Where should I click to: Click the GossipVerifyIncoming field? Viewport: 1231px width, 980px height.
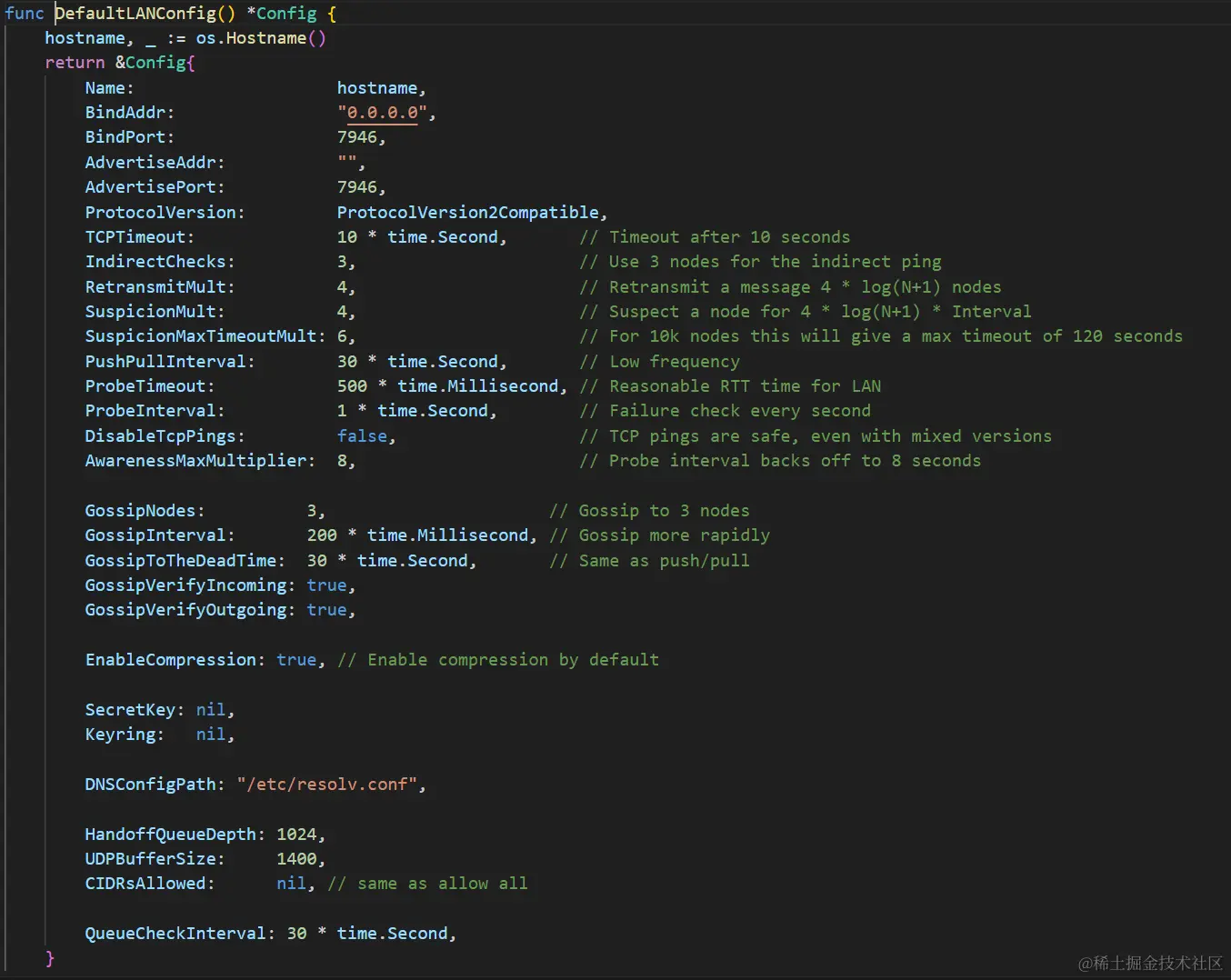[186, 585]
